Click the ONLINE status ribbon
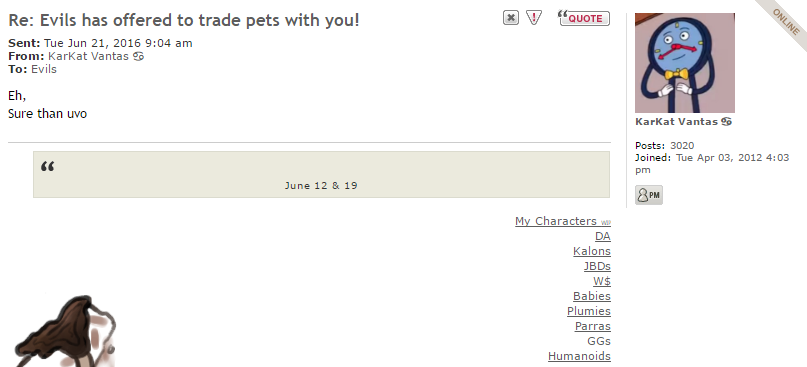Screen dimensions: 807x367 click(x=784, y=21)
